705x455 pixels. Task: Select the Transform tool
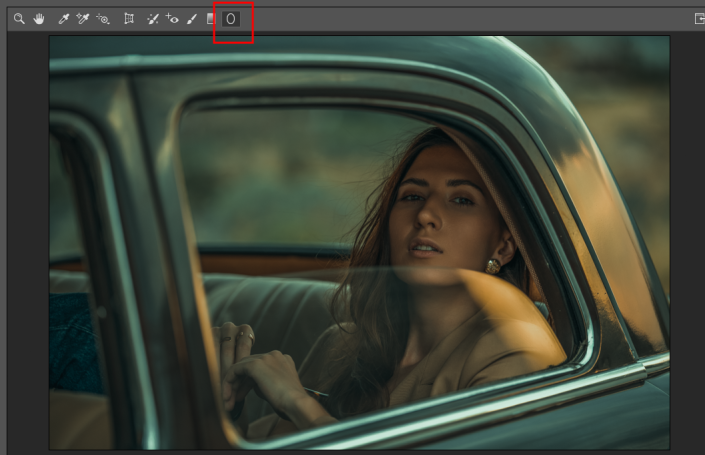pos(129,19)
